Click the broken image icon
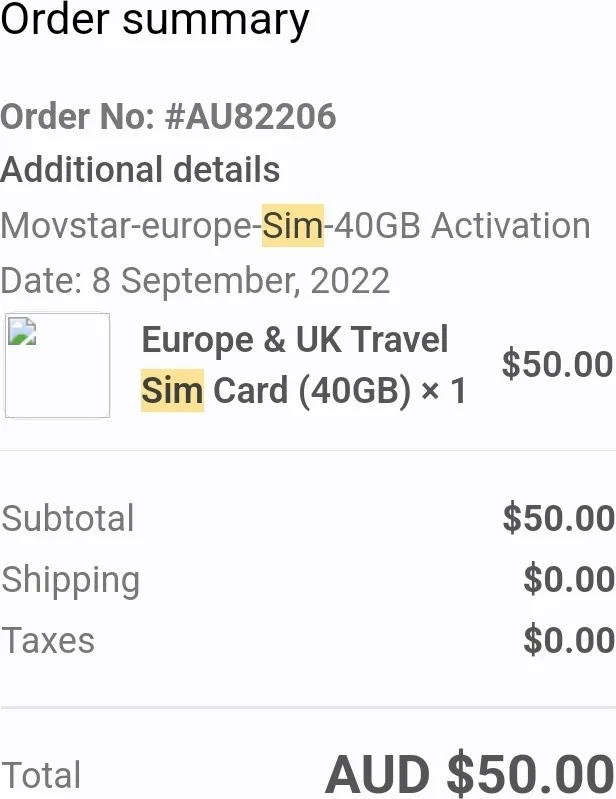The height and width of the screenshot is (799, 616). click(22, 331)
